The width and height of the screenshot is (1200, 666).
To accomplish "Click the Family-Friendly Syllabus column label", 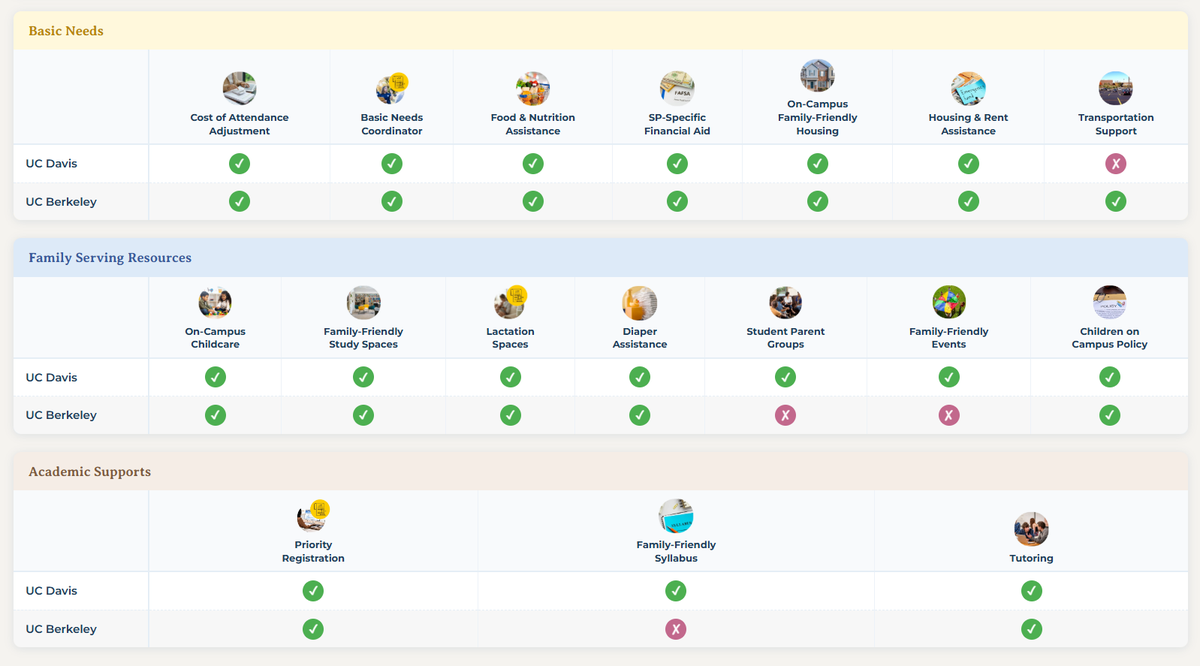I will (x=676, y=552).
